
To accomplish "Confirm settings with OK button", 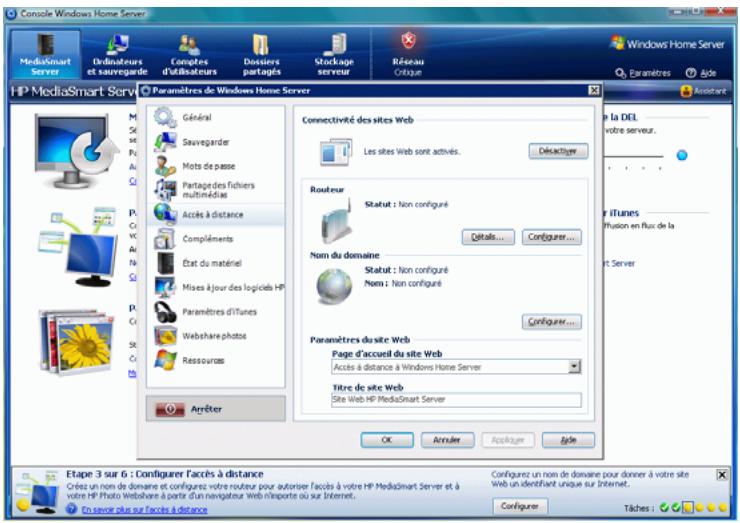I will coord(387,440).
